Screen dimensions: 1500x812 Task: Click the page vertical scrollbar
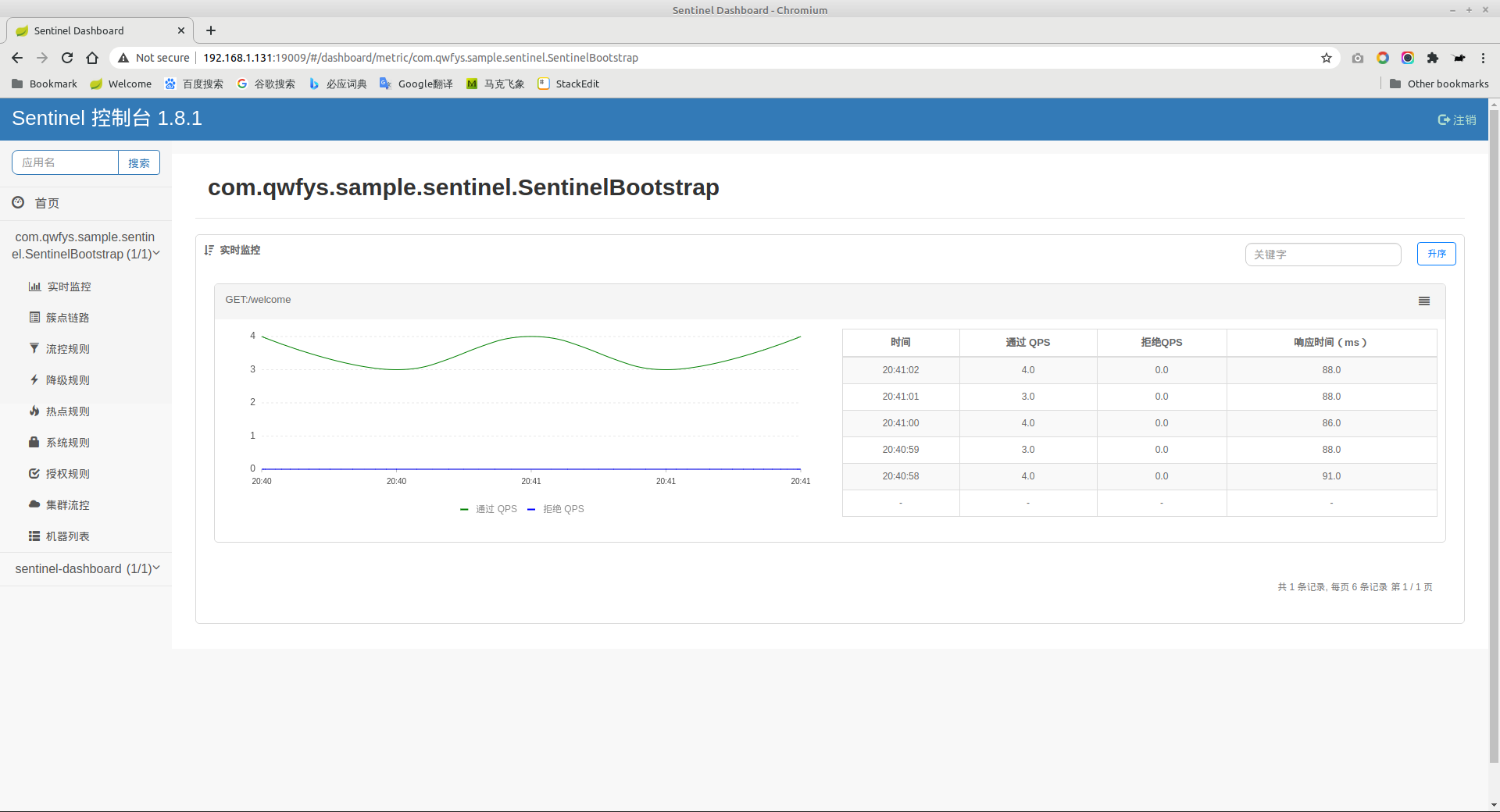(x=1494, y=437)
